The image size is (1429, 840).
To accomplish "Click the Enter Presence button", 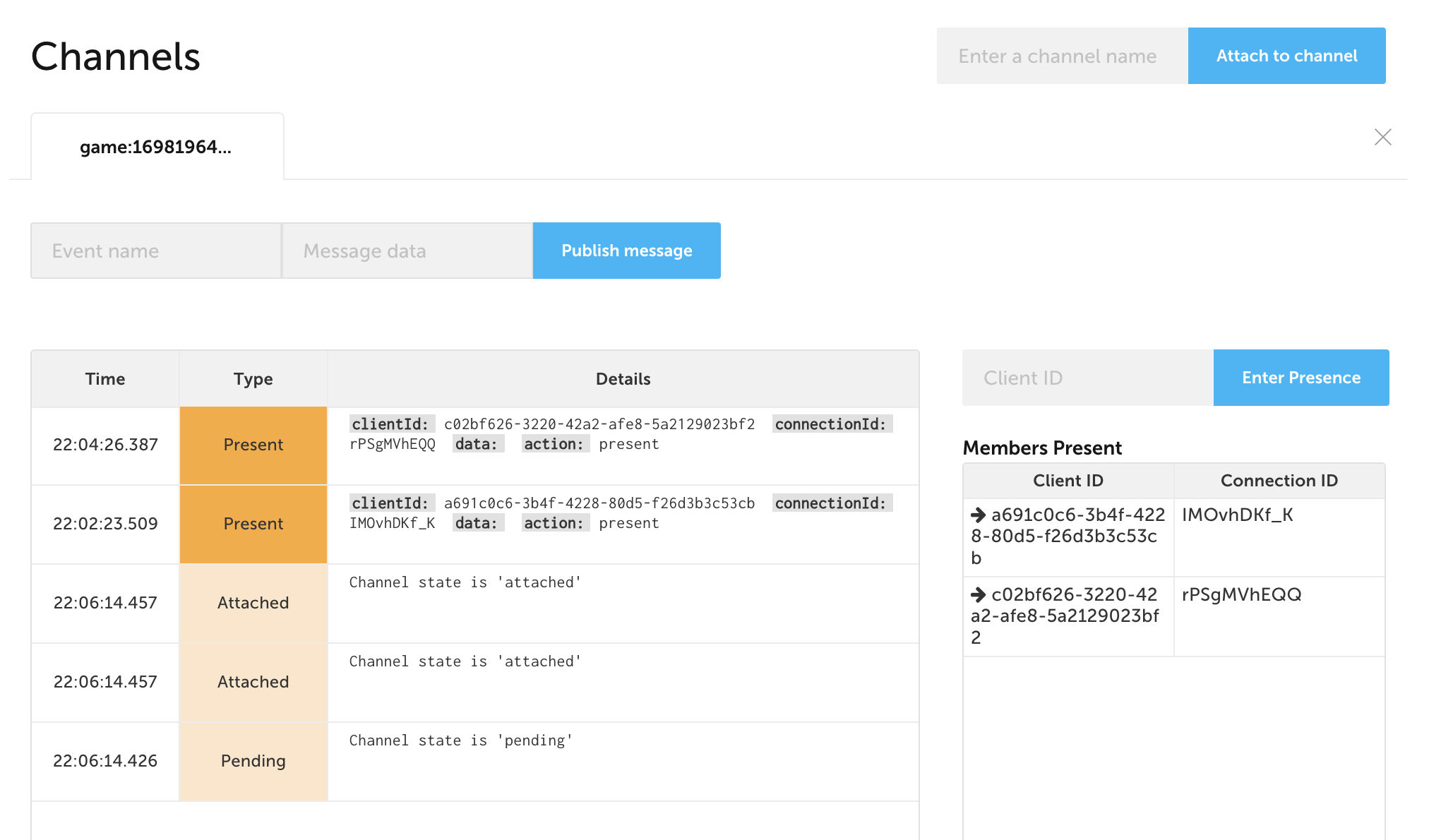I will pos(1301,378).
